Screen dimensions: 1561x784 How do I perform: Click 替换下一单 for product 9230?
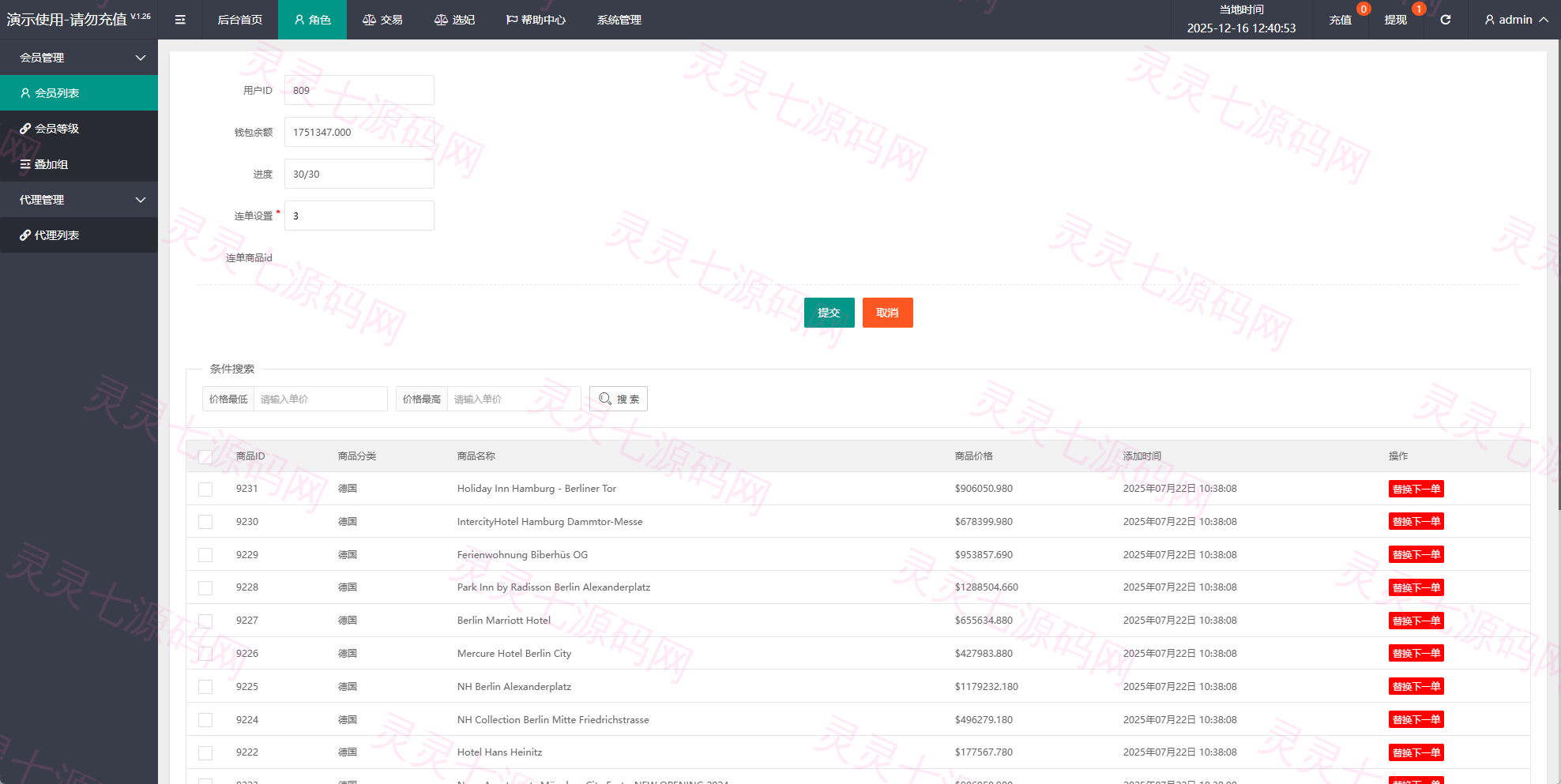click(x=1416, y=521)
